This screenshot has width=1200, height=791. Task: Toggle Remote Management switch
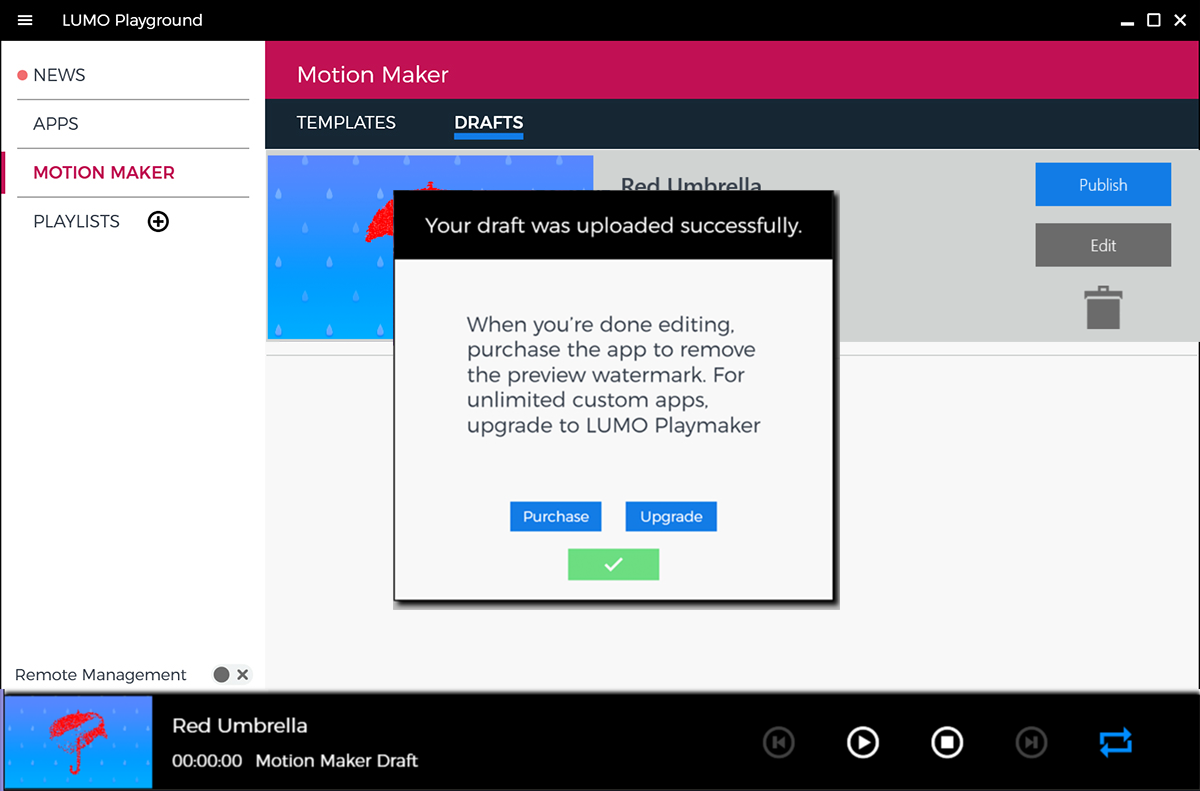point(232,675)
